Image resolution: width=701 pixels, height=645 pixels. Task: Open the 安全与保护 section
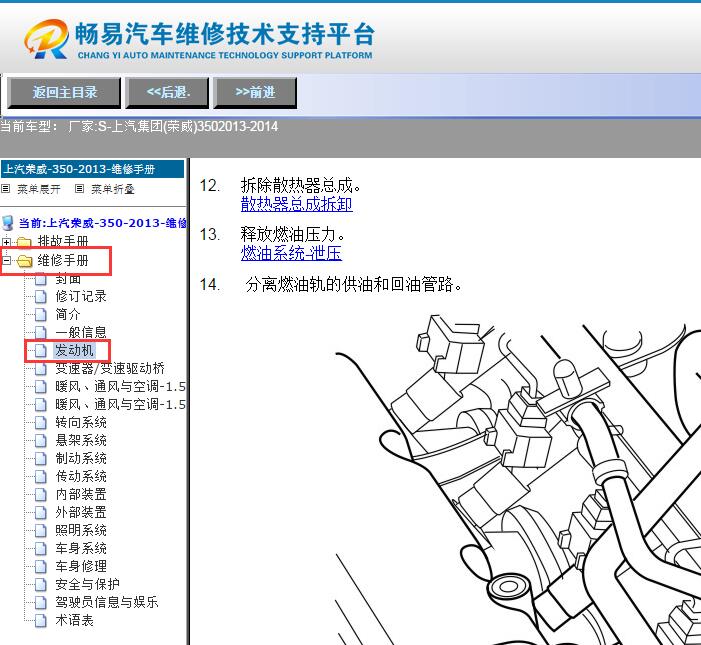click(x=88, y=584)
